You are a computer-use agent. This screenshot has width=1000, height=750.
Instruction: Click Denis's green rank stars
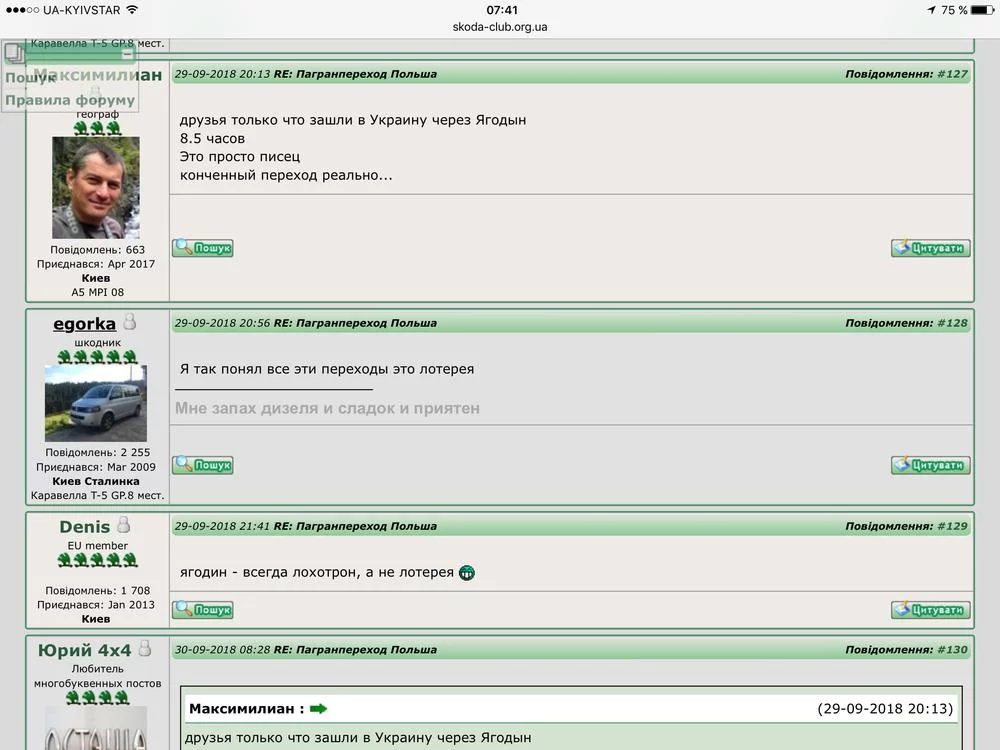click(98, 561)
